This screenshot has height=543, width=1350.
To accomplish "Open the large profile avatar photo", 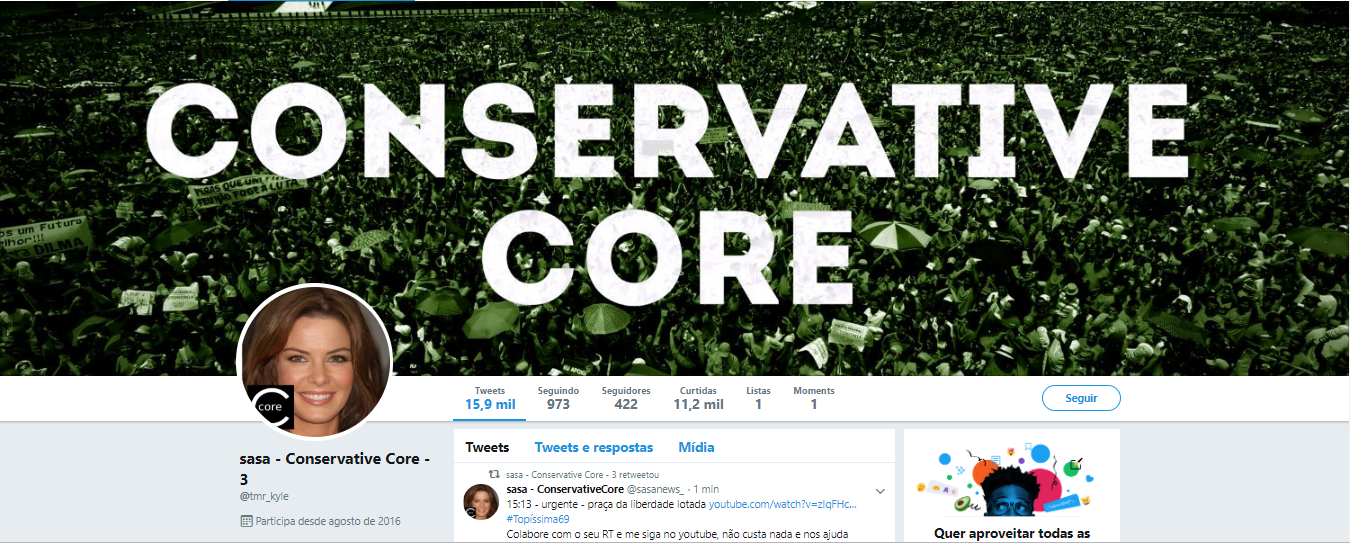I will [x=315, y=361].
